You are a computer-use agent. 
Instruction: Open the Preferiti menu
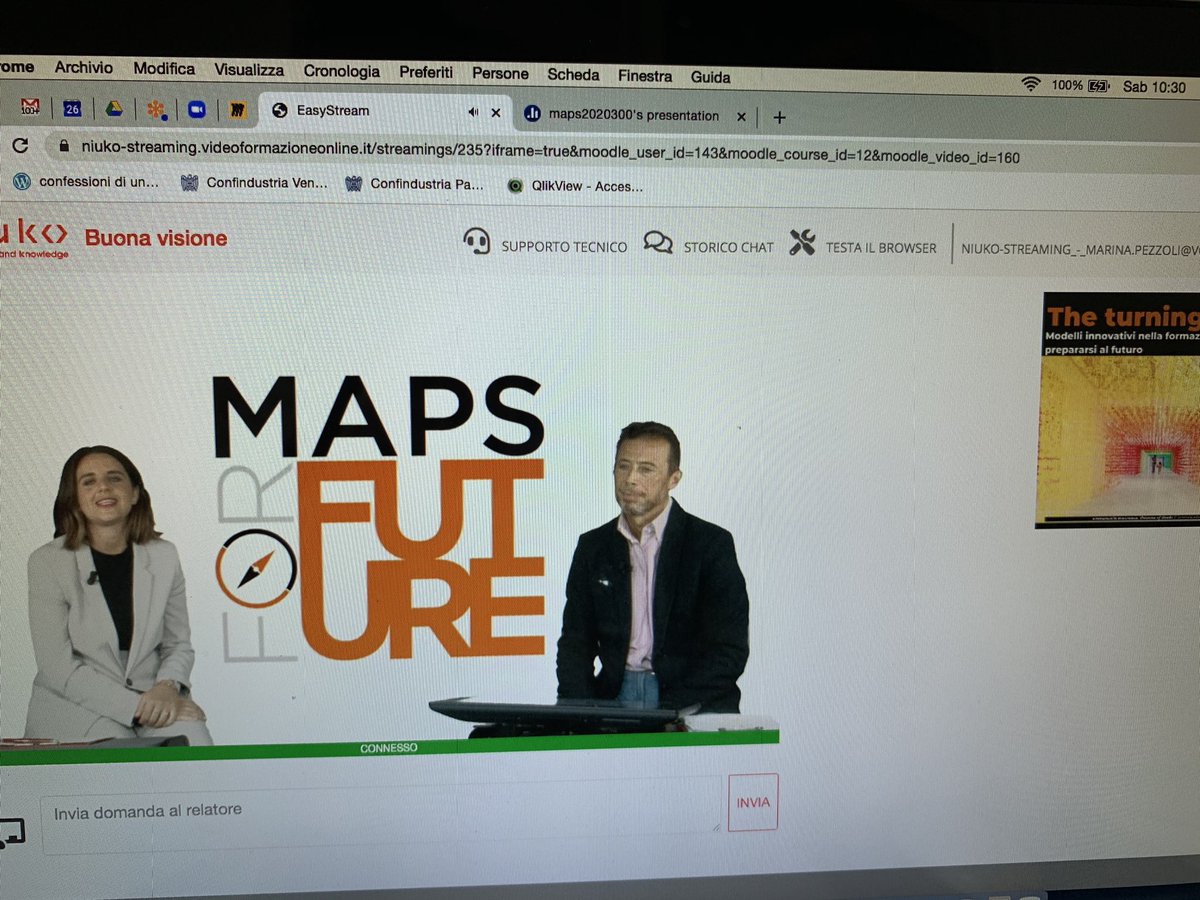pos(426,72)
